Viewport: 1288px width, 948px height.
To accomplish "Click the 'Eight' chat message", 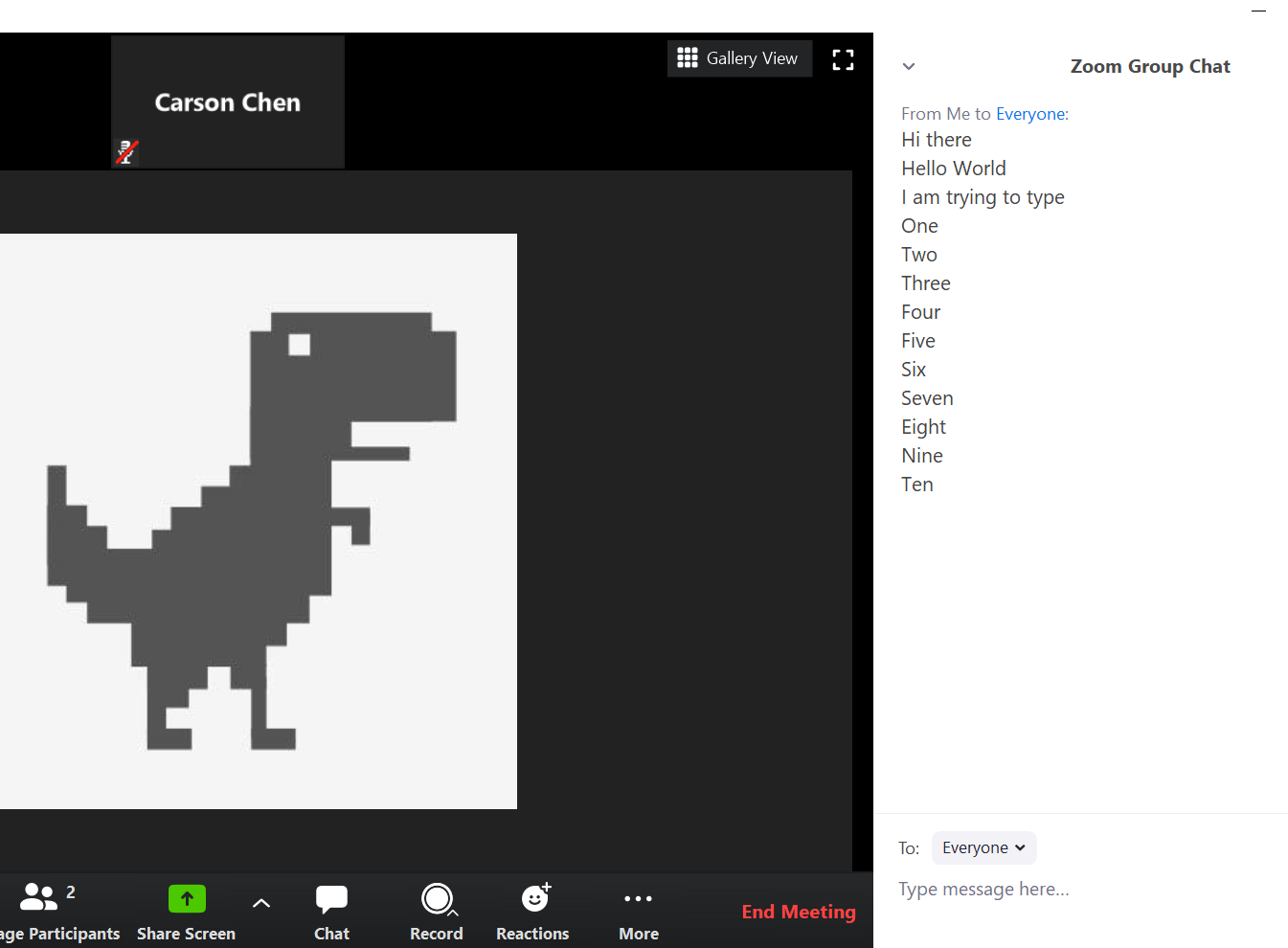I will click(923, 427).
